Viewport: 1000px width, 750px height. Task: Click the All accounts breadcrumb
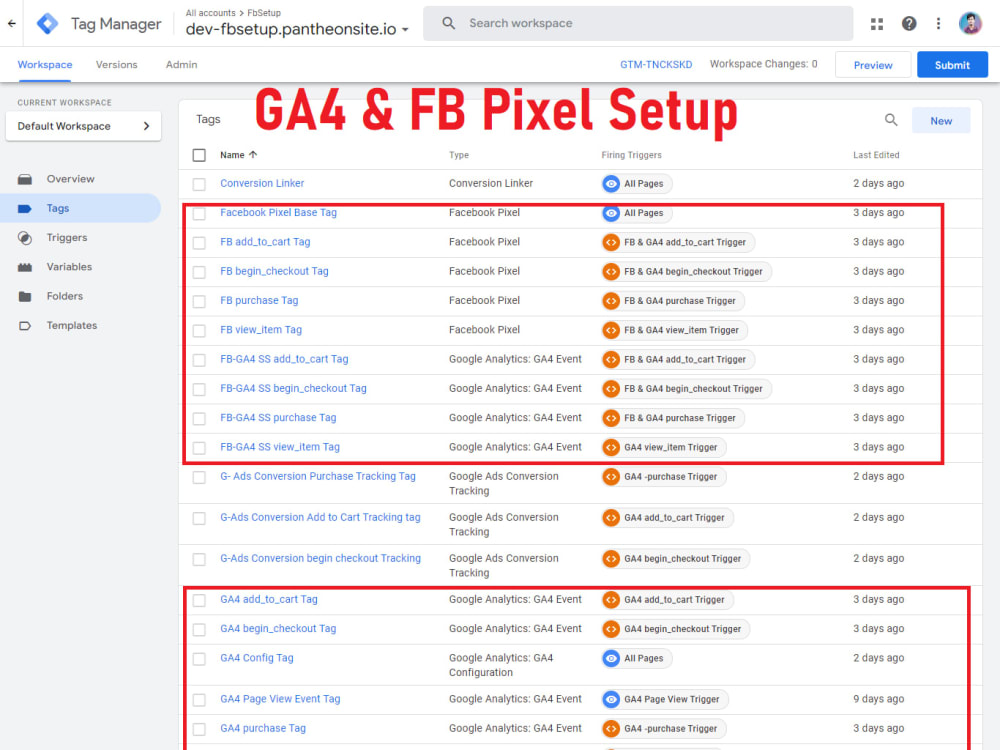[210, 13]
